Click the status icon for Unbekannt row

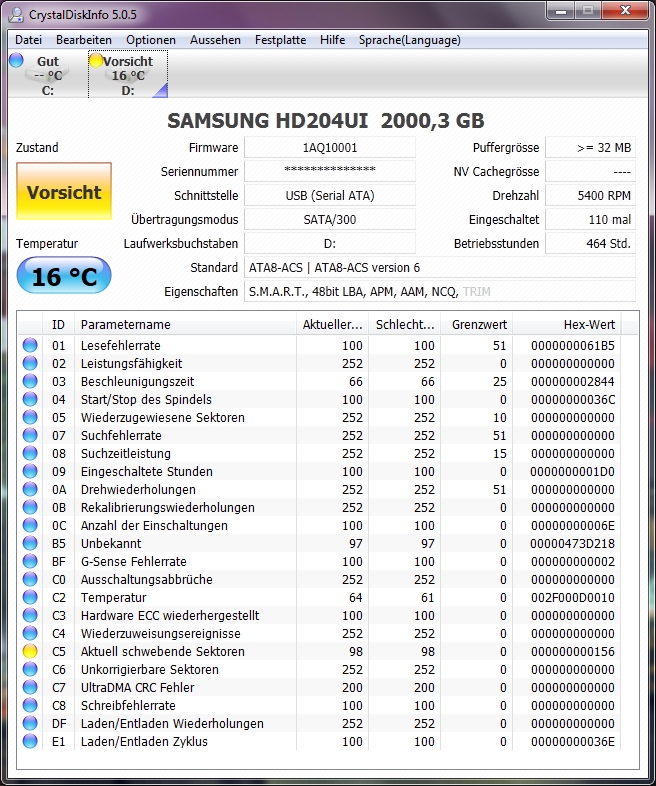click(x=30, y=543)
